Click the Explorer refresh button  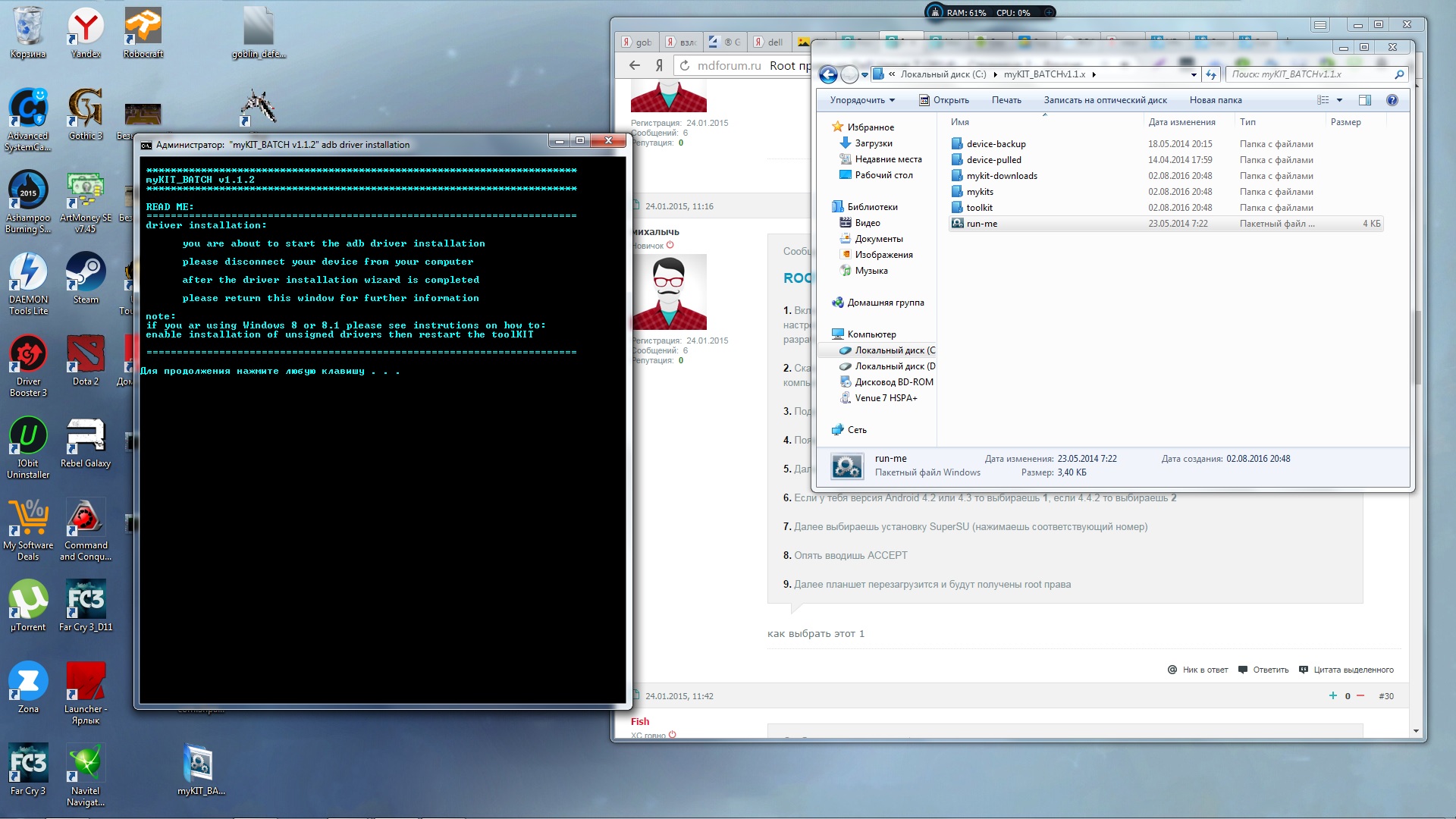[1211, 74]
